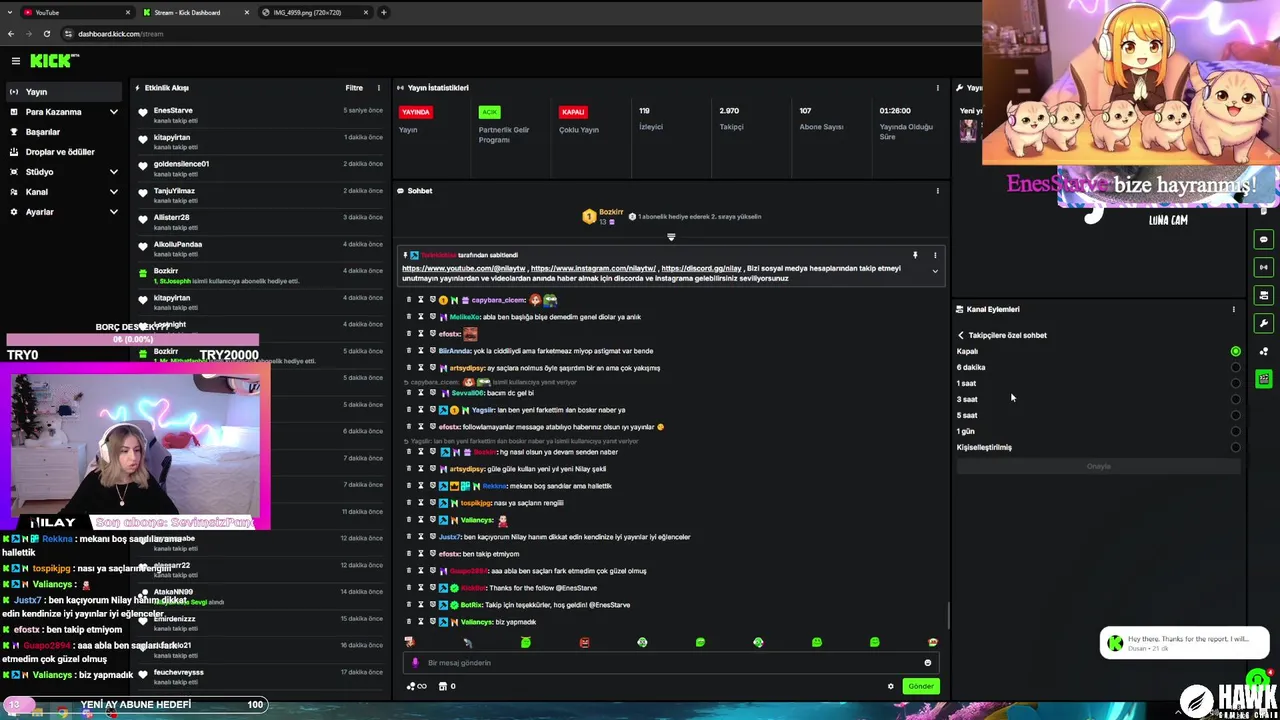This screenshot has height=720, width=1280.
Task: Delete MelikeXo's chat message with trash icon
Action: (x=409, y=317)
